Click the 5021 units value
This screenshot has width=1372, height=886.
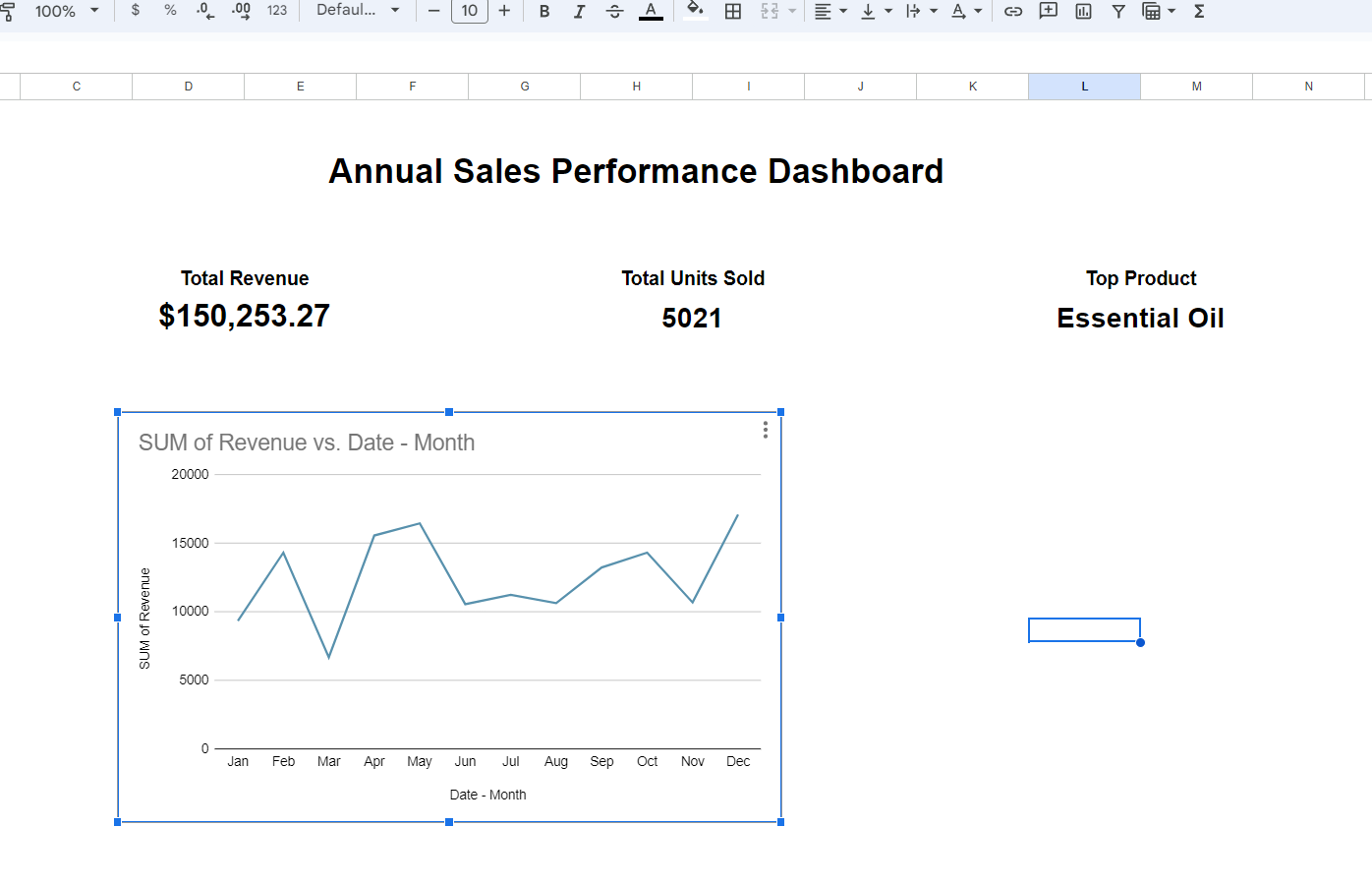[x=692, y=318]
